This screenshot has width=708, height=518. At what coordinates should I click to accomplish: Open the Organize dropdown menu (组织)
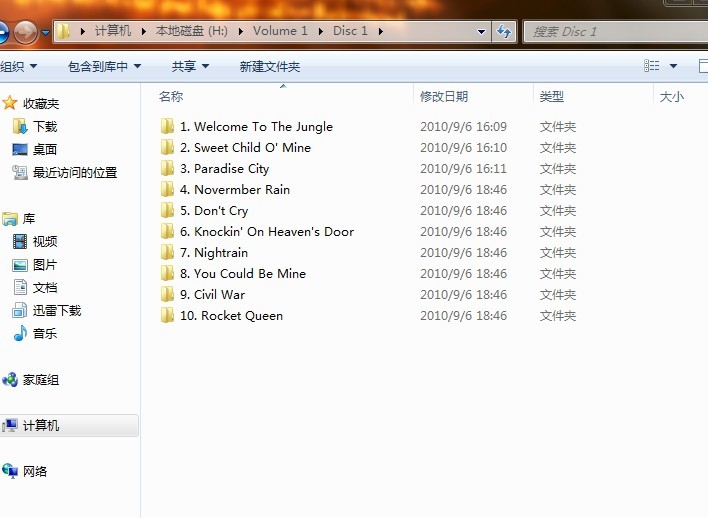point(19,66)
